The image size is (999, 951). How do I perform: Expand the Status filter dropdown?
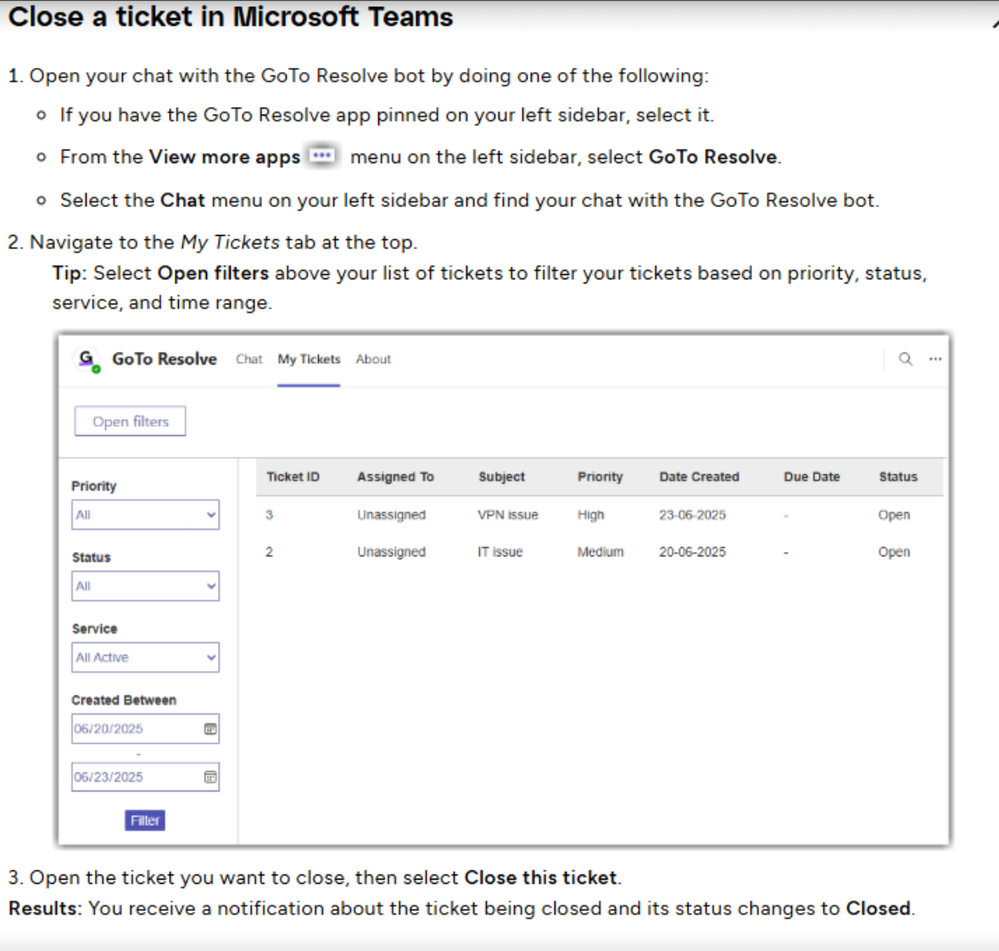(145, 586)
